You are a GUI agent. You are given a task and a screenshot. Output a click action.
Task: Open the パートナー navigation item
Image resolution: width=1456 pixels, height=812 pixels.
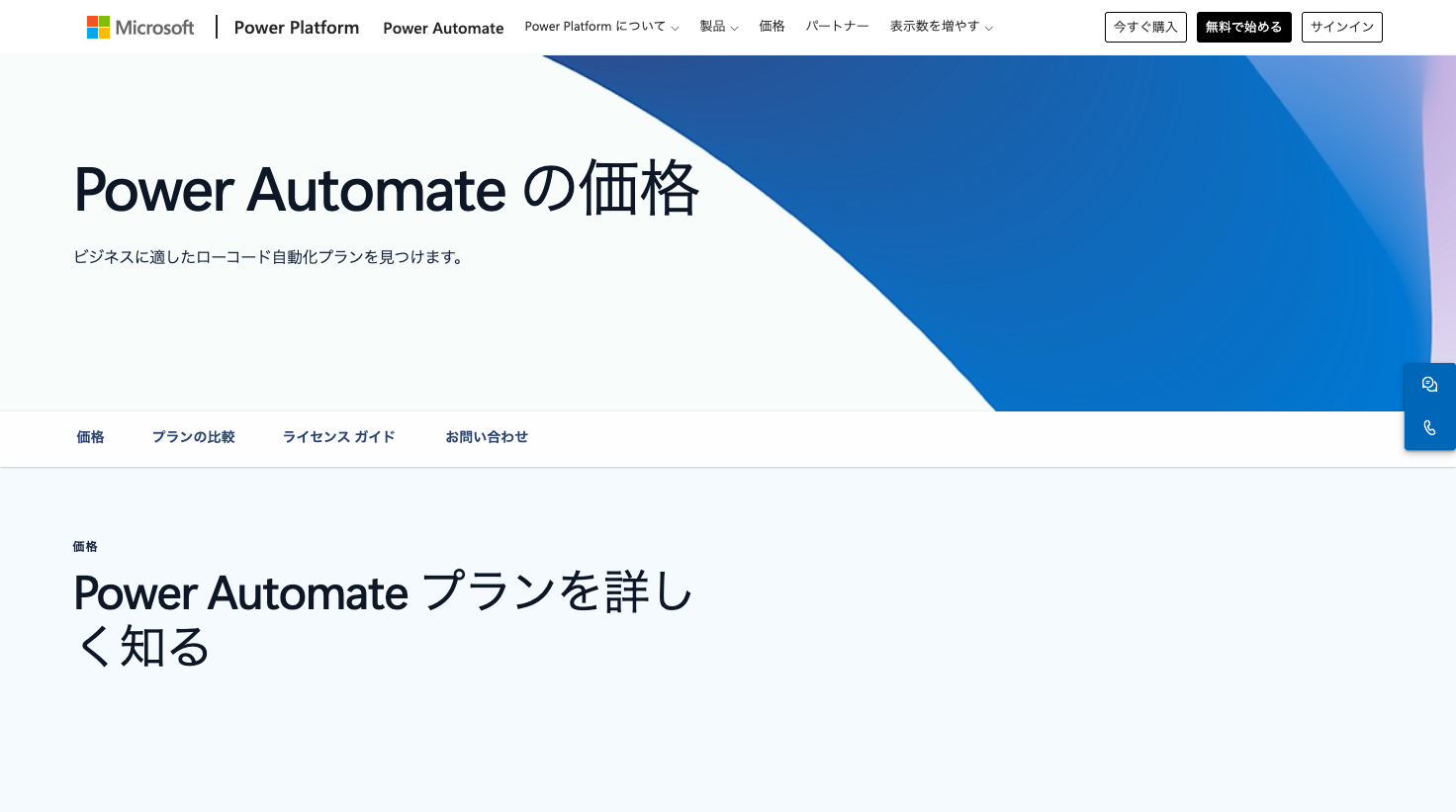pos(837,27)
